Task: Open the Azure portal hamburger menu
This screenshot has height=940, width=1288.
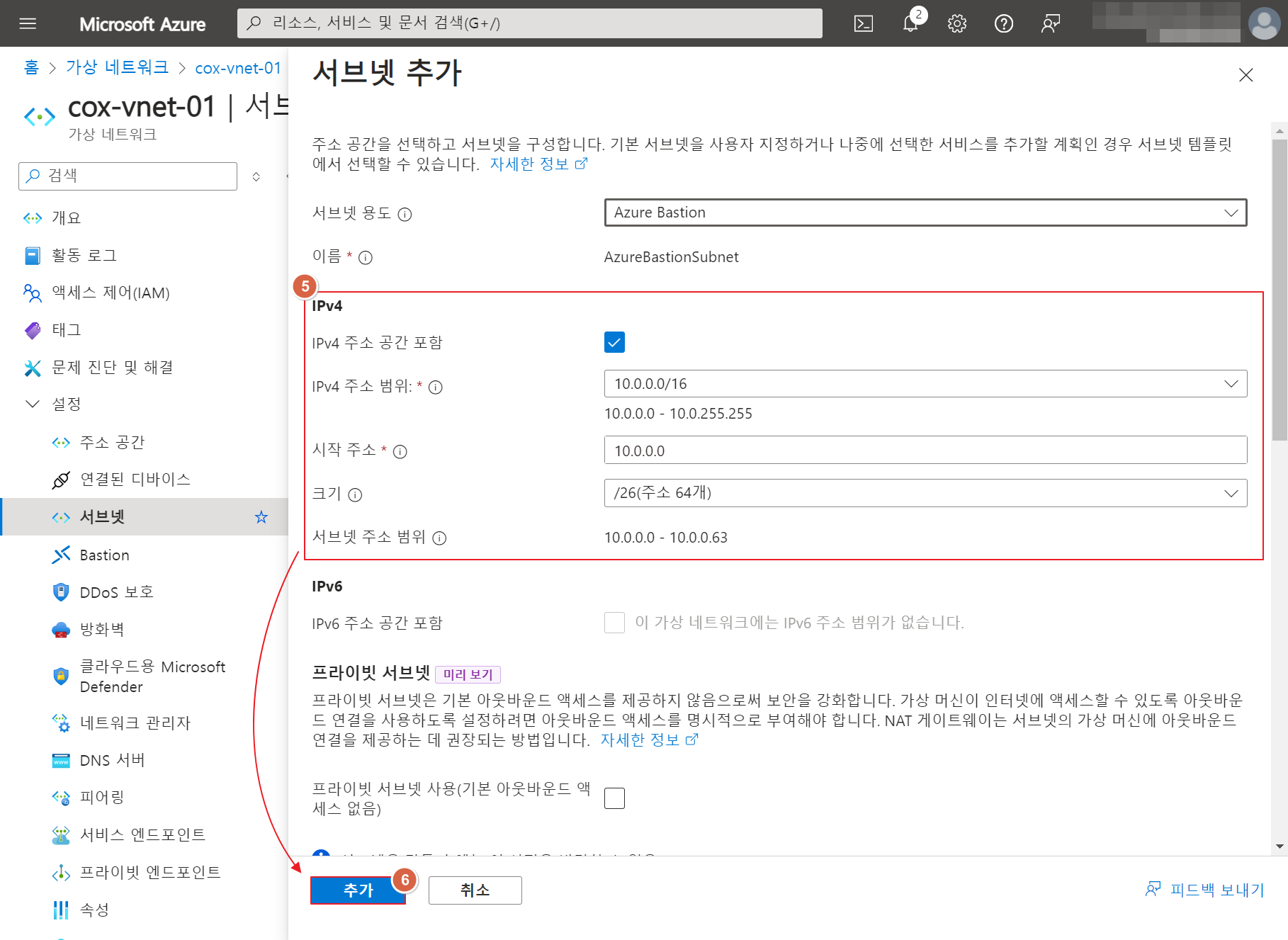Action: point(28,23)
